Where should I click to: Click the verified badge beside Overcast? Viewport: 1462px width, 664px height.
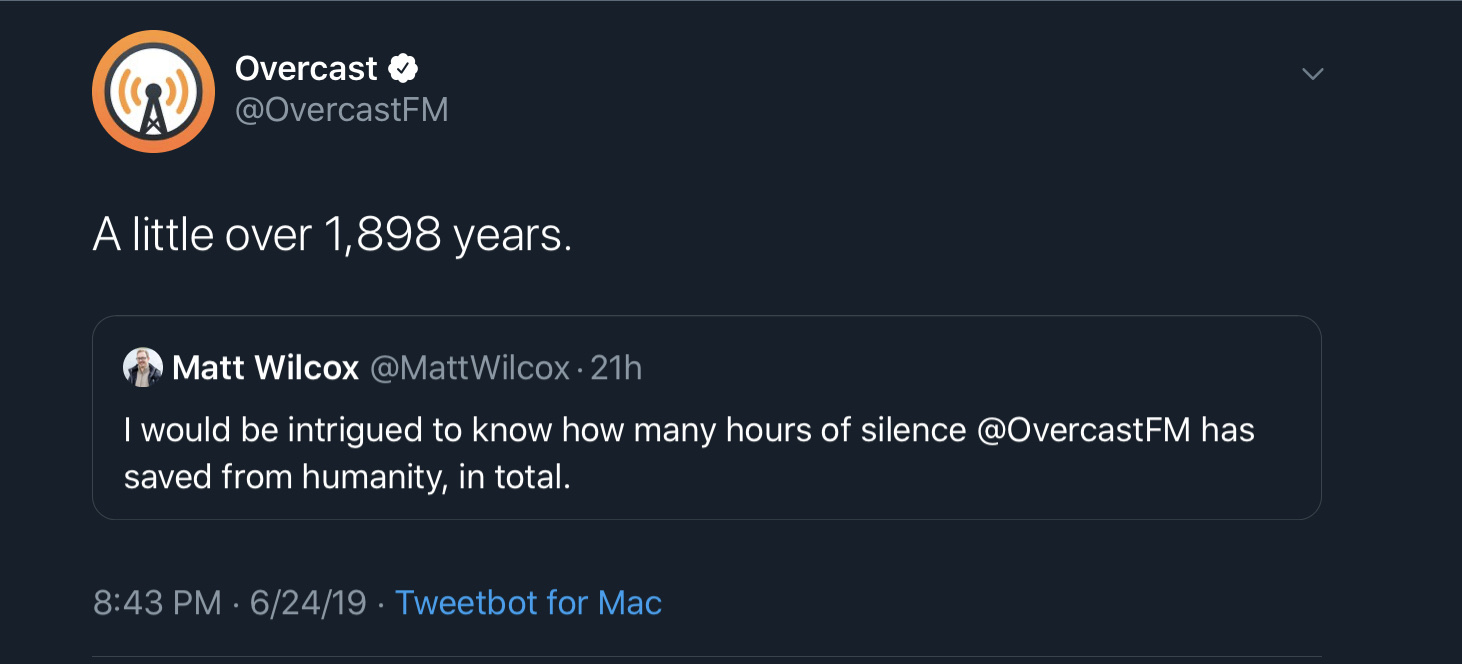(x=402, y=69)
